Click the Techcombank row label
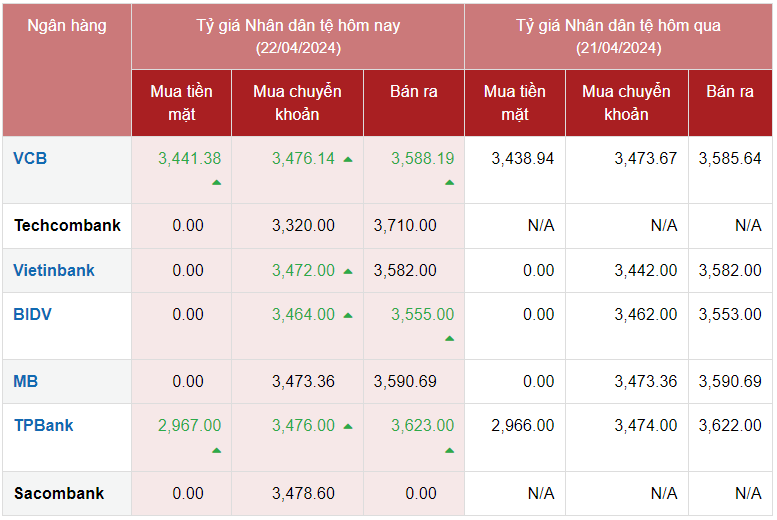The width and height of the screenshot is (777, 520). [67, 225]
